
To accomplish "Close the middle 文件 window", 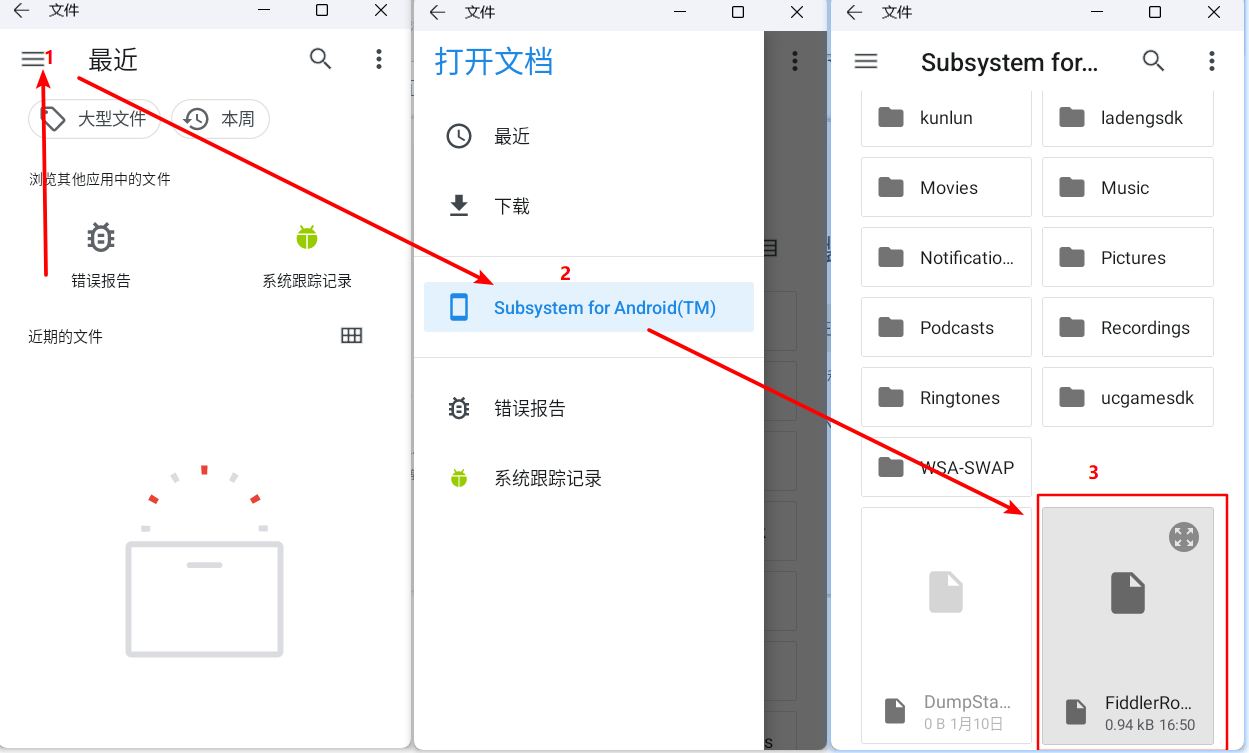I will (x=796, y=12).
